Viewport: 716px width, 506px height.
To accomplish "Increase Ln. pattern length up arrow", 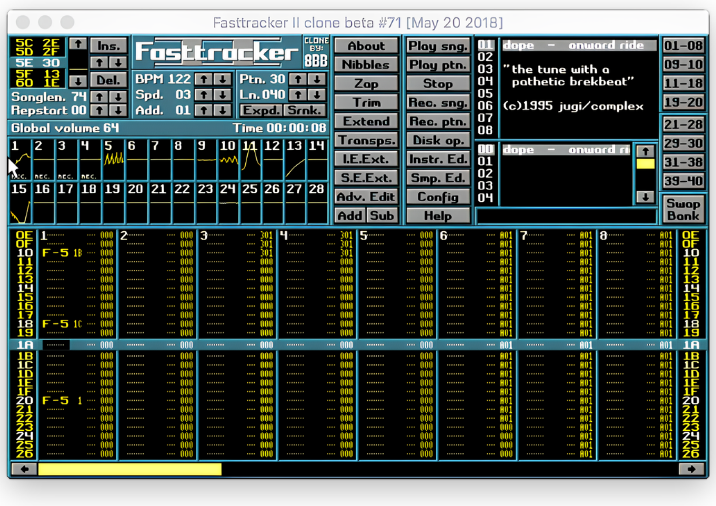I will (x=298, y=95).
